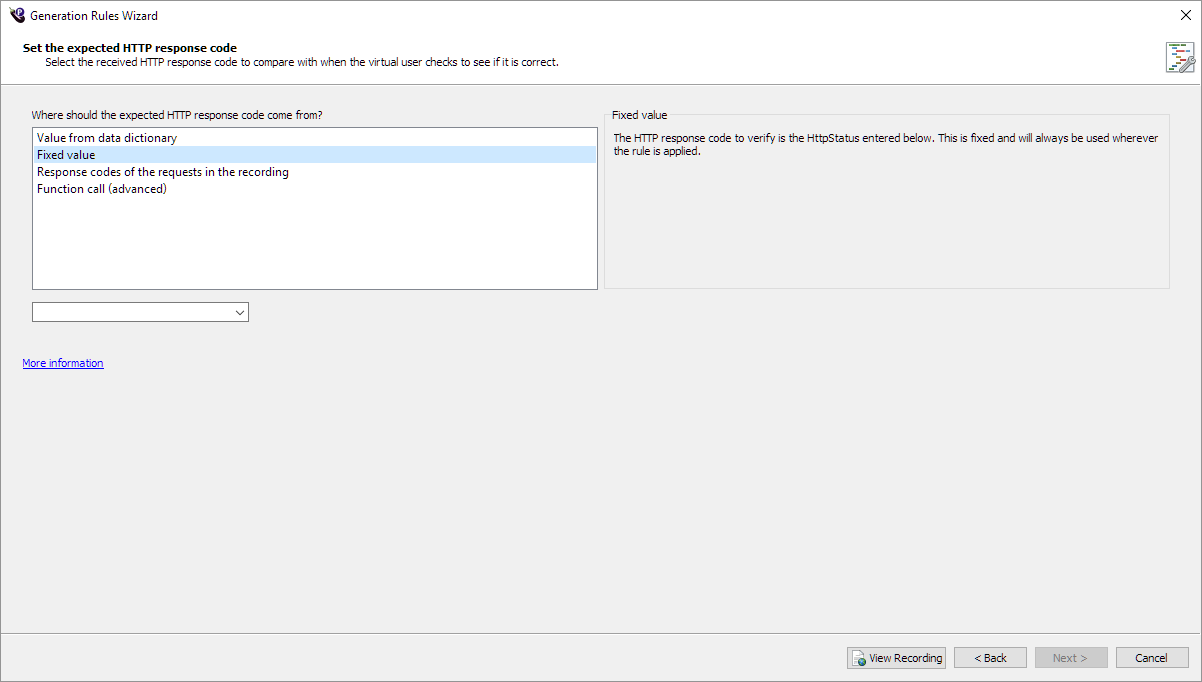Open the 'More information' link
This screenshot has height=682, width=1202.
click(x=63, y=363)
